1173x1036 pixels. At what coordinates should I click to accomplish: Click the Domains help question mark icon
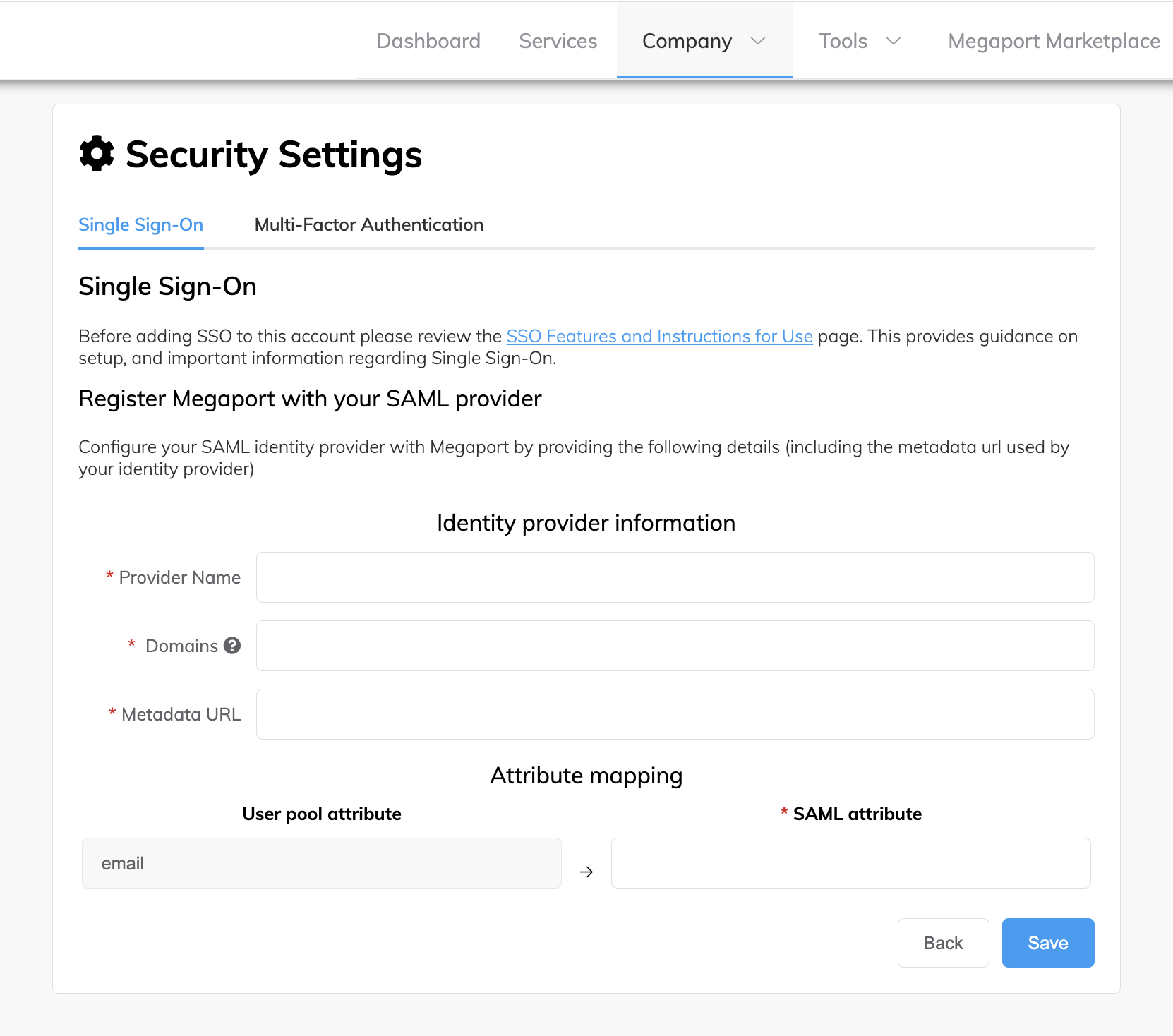coord(232,646)
